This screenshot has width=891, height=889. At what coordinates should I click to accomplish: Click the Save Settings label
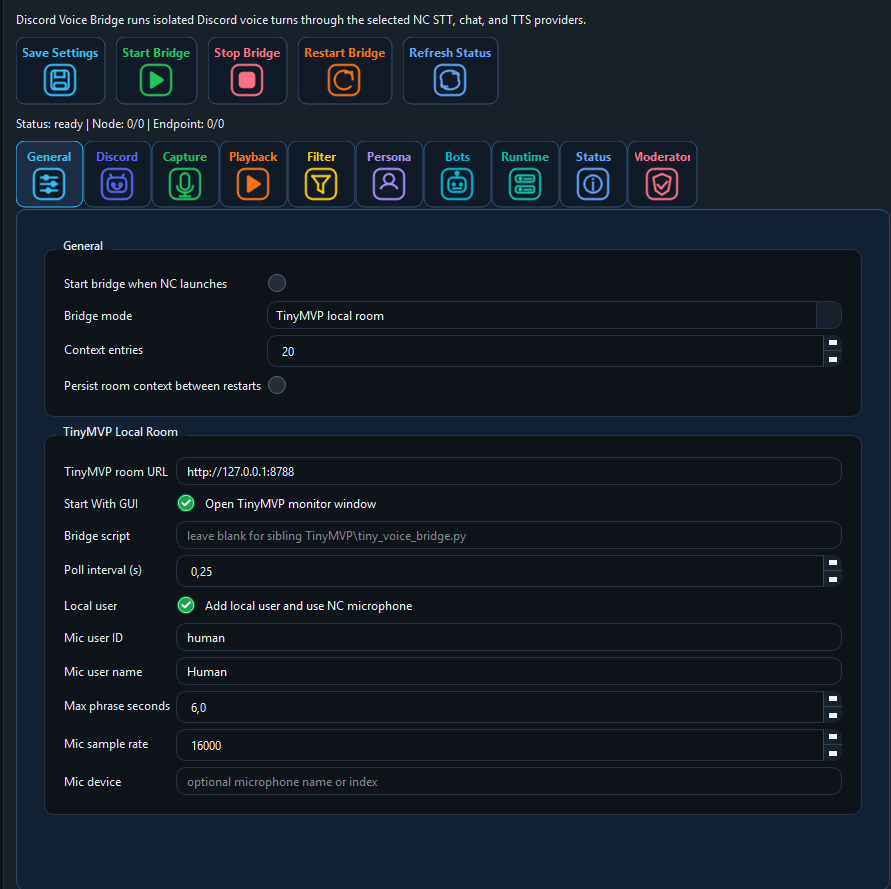pos(60,53)
